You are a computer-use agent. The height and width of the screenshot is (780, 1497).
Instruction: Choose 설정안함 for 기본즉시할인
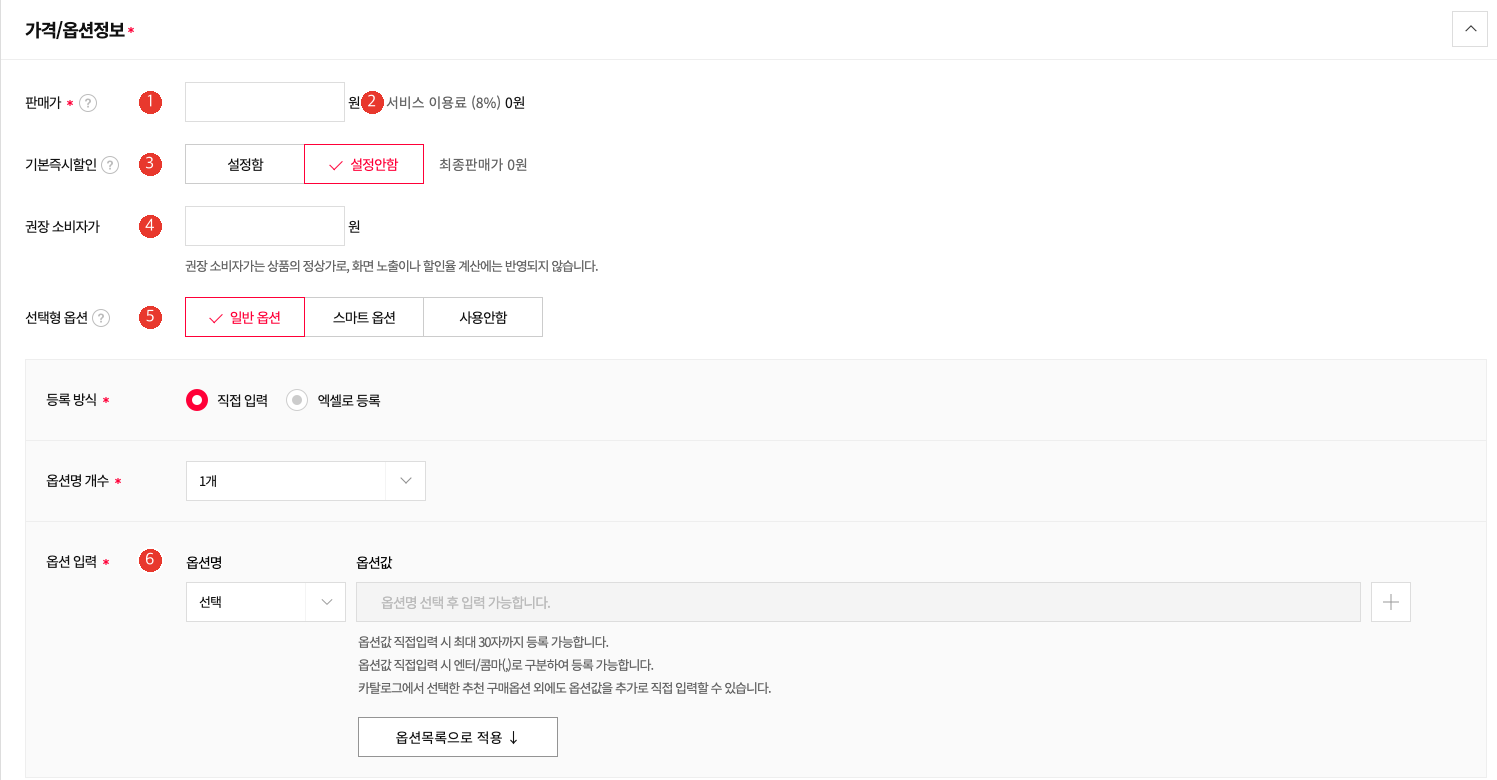click(364, 164)
